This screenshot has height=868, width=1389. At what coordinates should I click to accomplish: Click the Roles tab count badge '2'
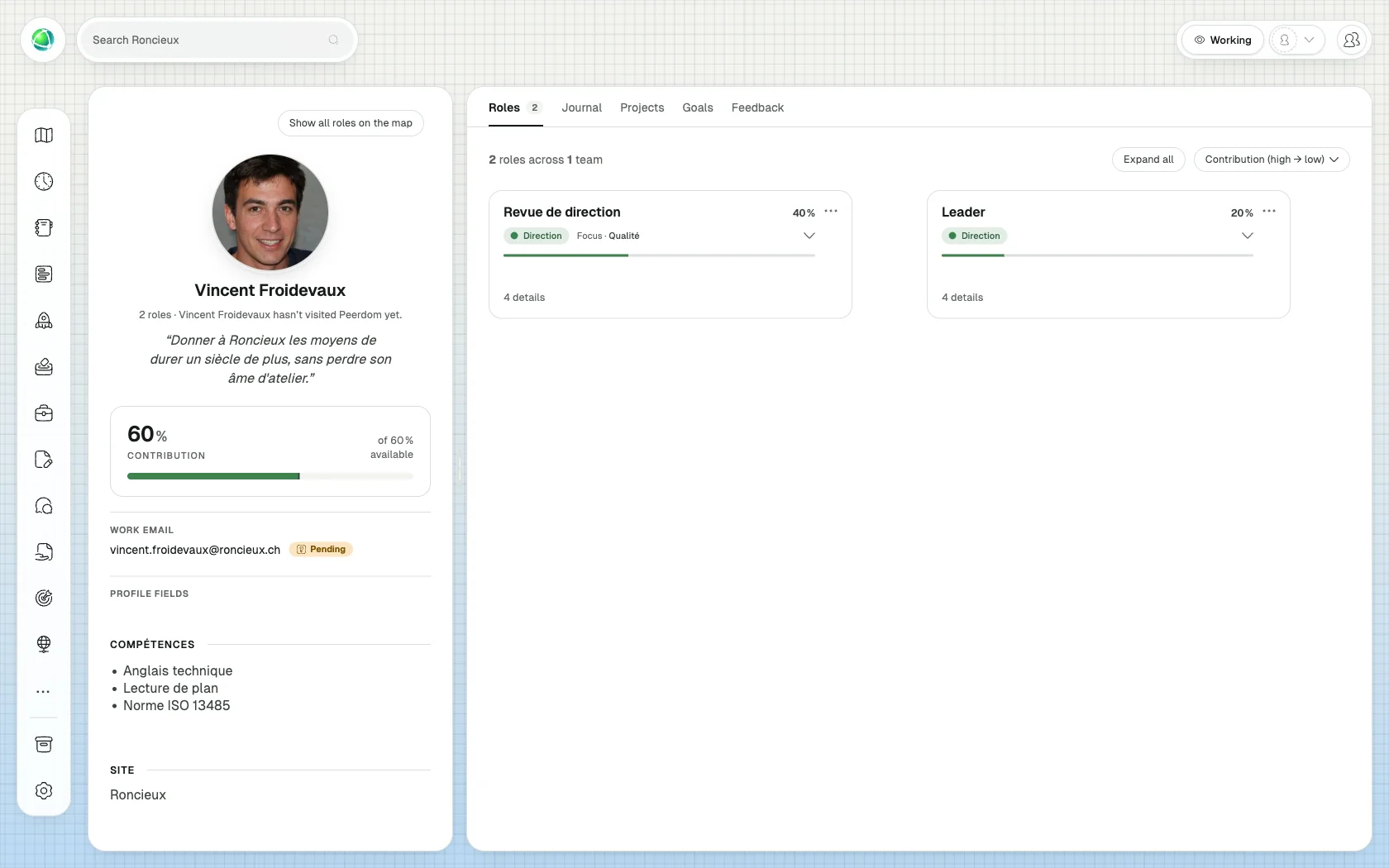[535, 107]
